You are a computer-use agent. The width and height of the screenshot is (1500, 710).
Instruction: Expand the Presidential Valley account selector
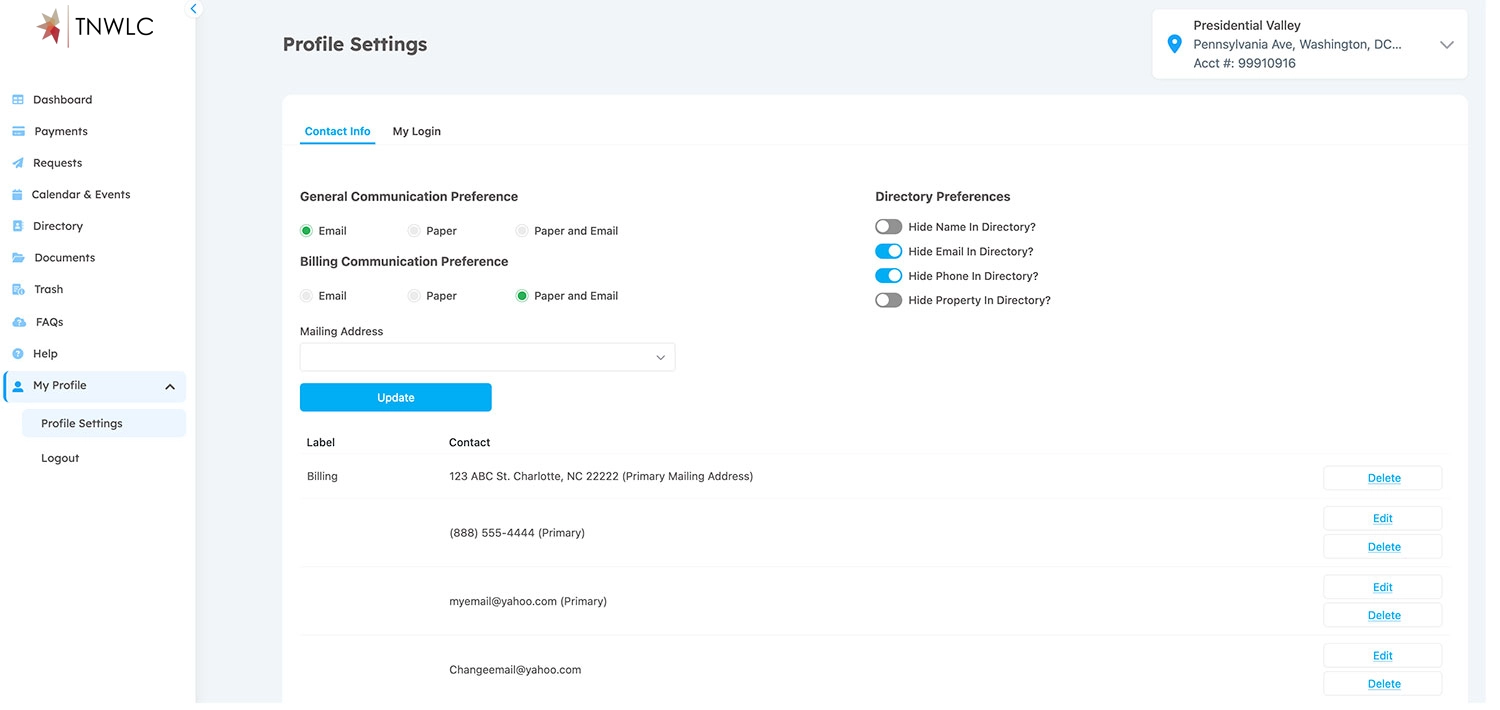(1446, 45)
